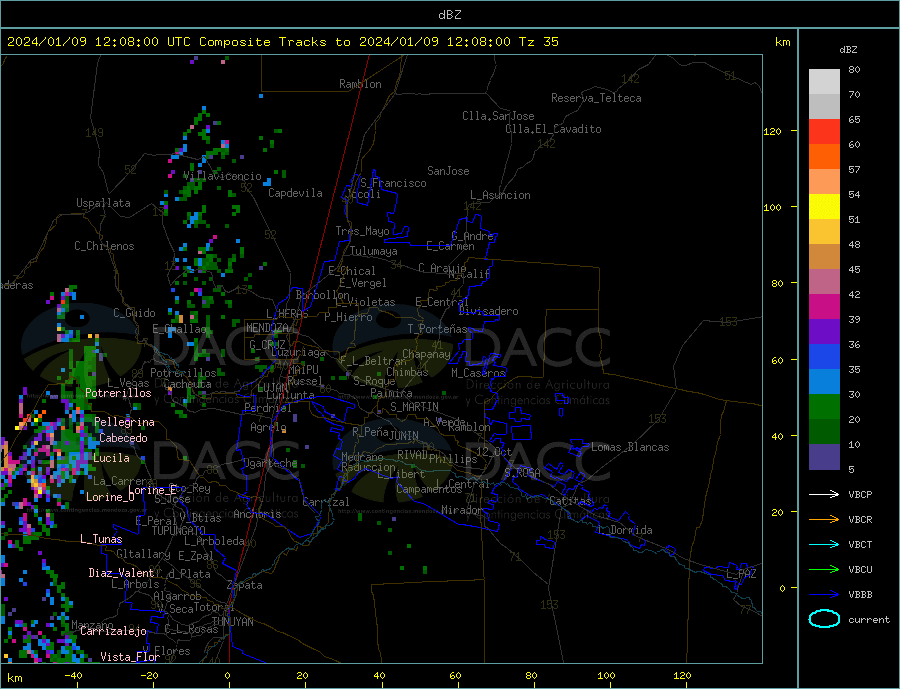The width and height of the screenshot is (900, 689).
Task: Click the TUPUNGATO map label
Action: coord(179,531)
